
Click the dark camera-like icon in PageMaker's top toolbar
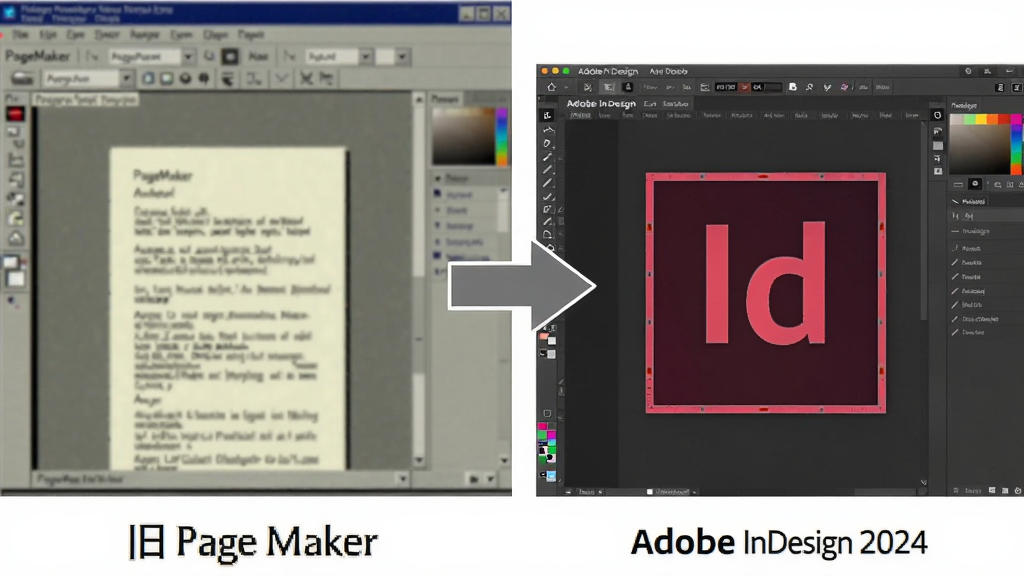pyautogui.click(x=230, y=57)
